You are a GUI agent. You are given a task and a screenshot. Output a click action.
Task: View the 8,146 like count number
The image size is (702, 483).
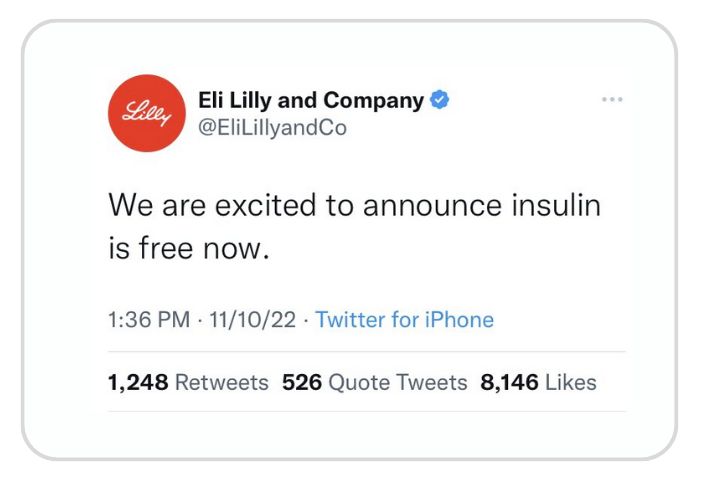(x=509, y=383)
